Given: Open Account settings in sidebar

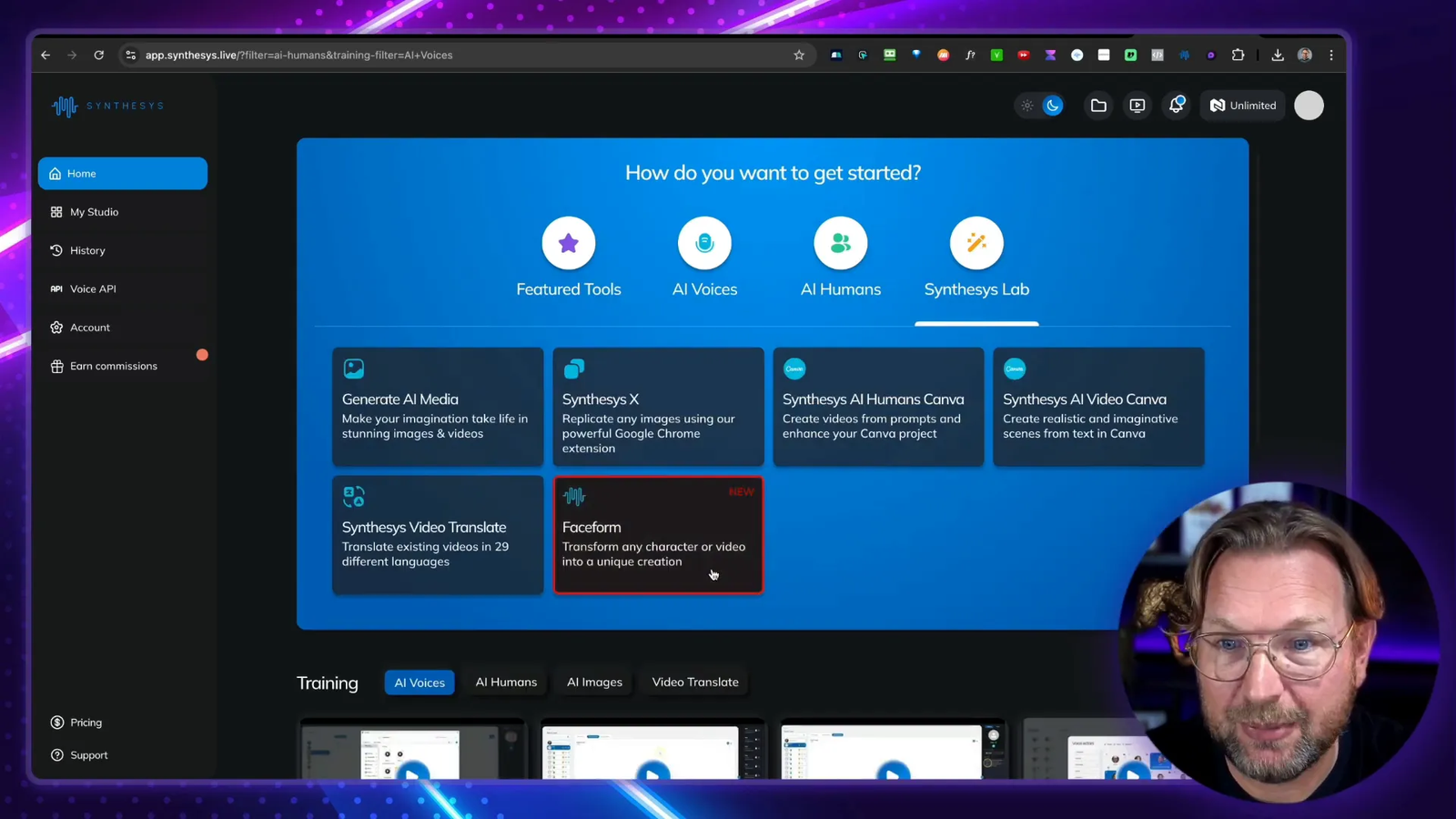Looking at the screenshot, I should (123, 328).
